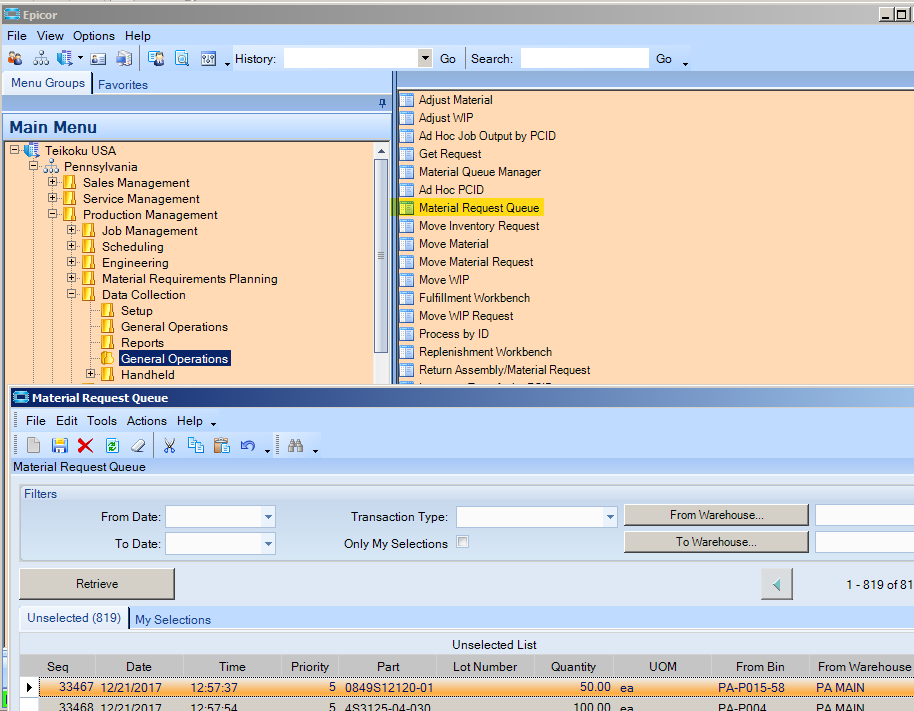Click the red X Delete icon

point(85,446)
